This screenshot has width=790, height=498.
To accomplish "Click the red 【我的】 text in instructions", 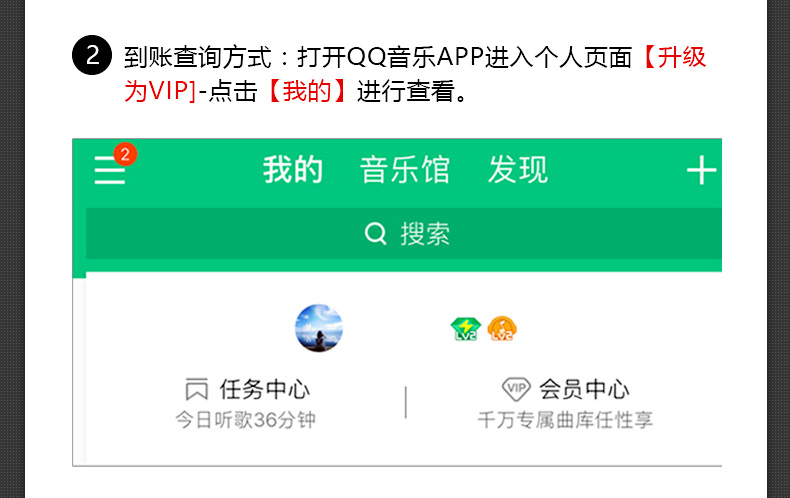I will click(307, 91).
